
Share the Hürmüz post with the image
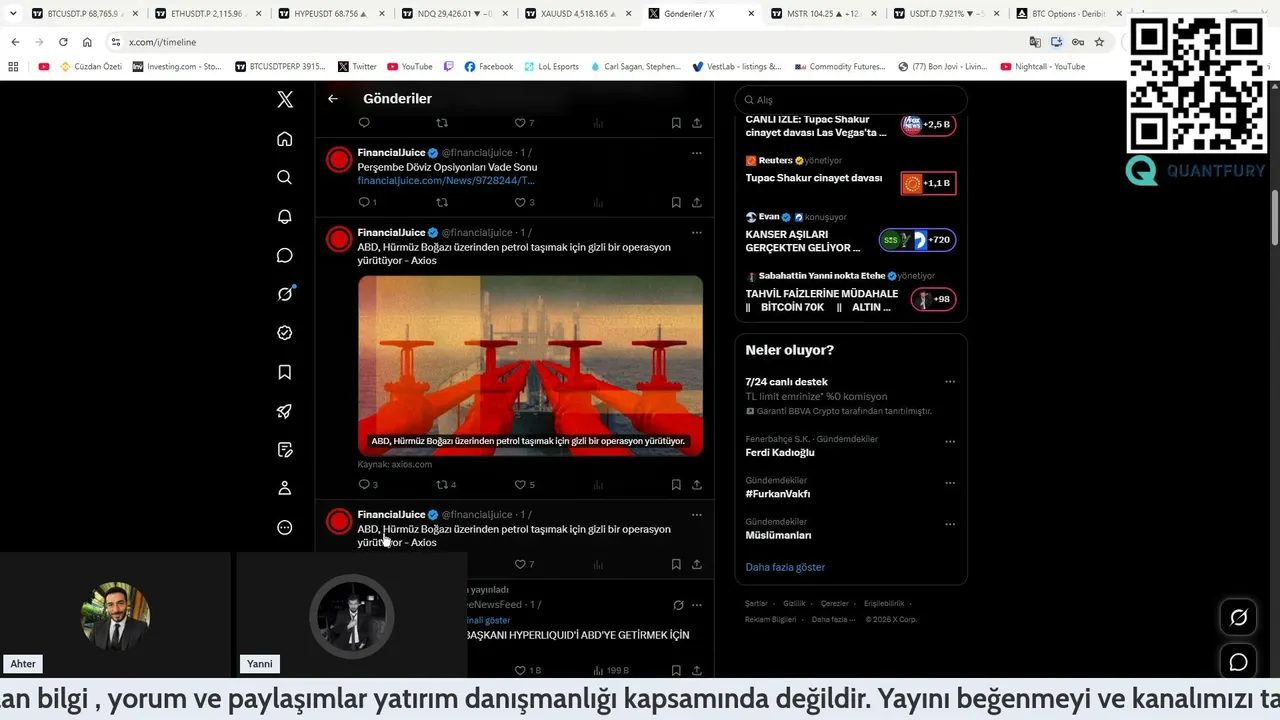click(x=697, y=484)
